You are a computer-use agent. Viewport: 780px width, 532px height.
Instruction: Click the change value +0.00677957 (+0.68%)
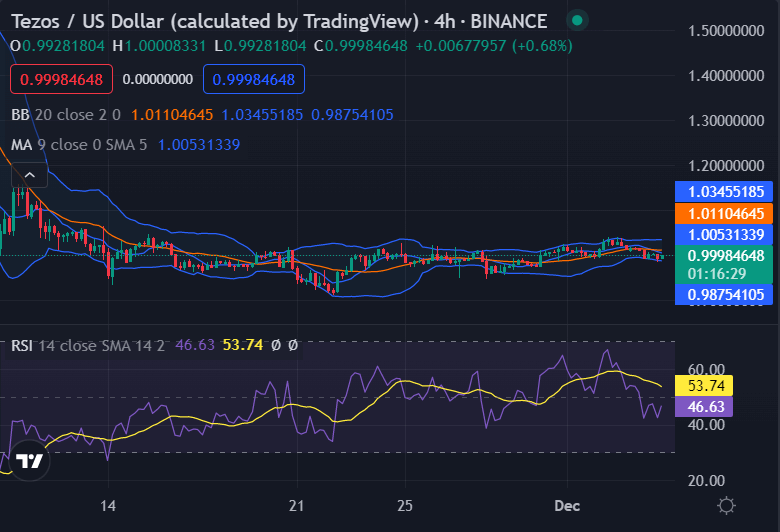[494, 46]
